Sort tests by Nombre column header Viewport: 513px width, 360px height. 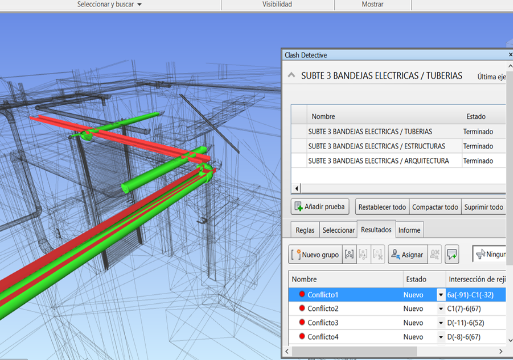(384, 116)
